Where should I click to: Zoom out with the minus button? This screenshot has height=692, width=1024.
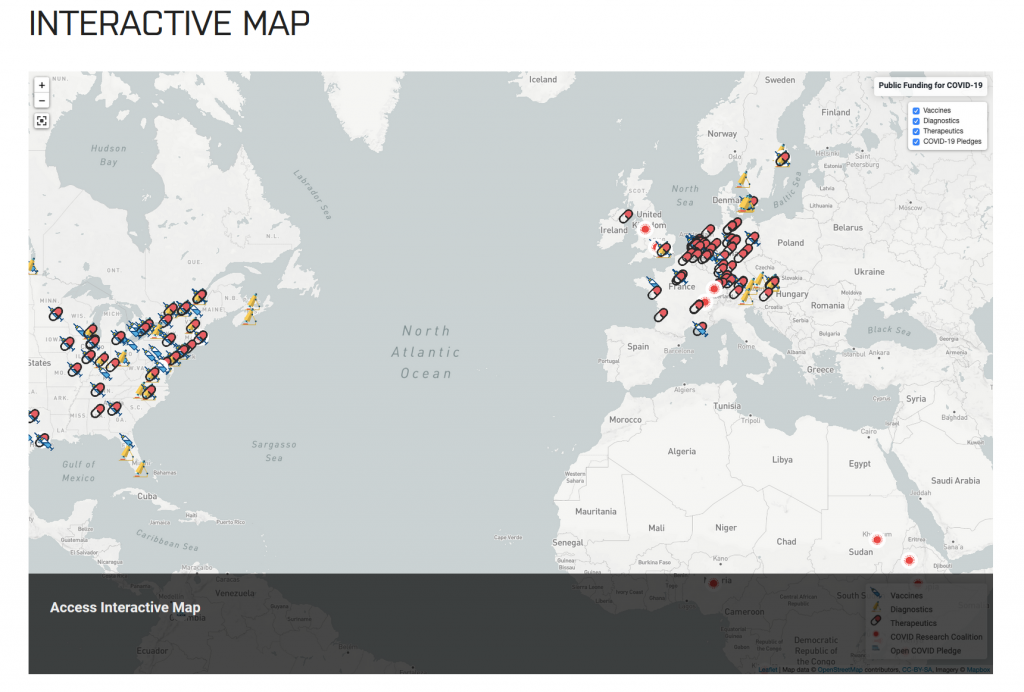pyautogui.click(x=42, y=101)
